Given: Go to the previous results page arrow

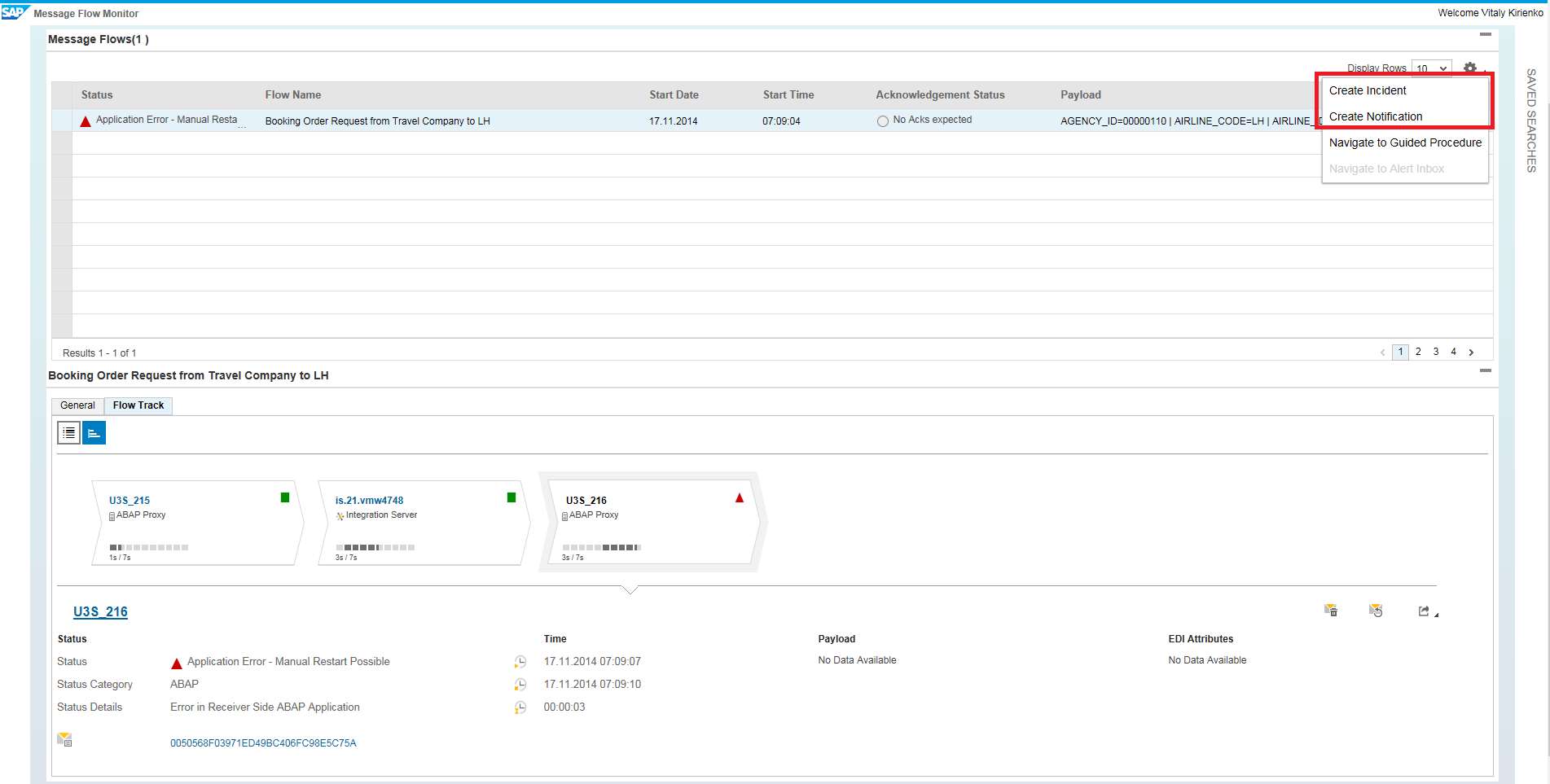Looking at the screenshot, I should point(1382,353).
